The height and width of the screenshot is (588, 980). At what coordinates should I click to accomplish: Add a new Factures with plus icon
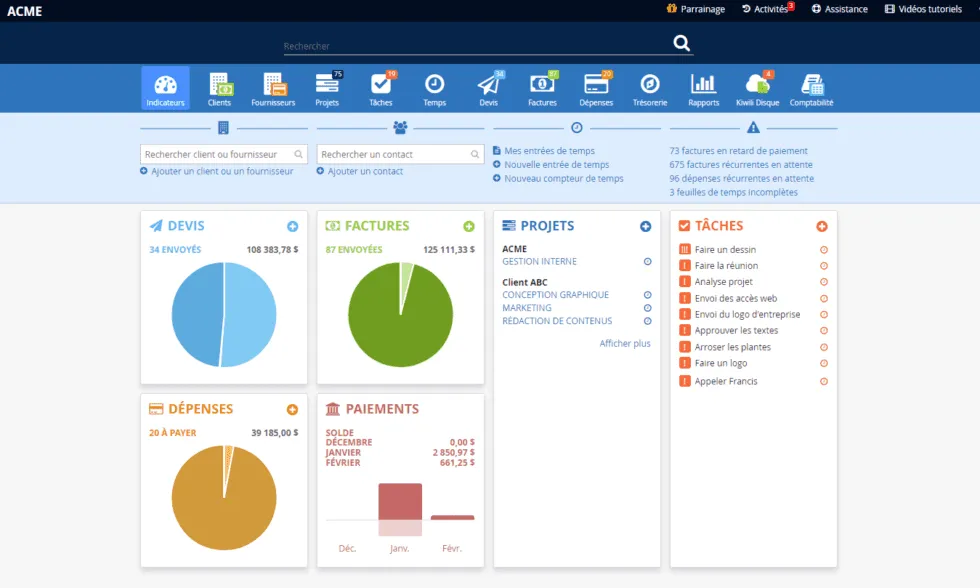[x=469, y=227]
